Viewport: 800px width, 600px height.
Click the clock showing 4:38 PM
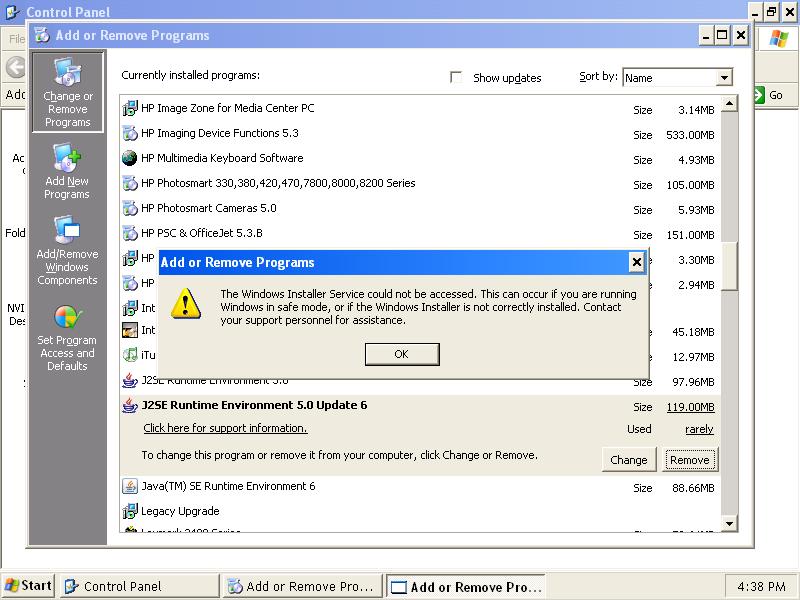coord(761,587)
